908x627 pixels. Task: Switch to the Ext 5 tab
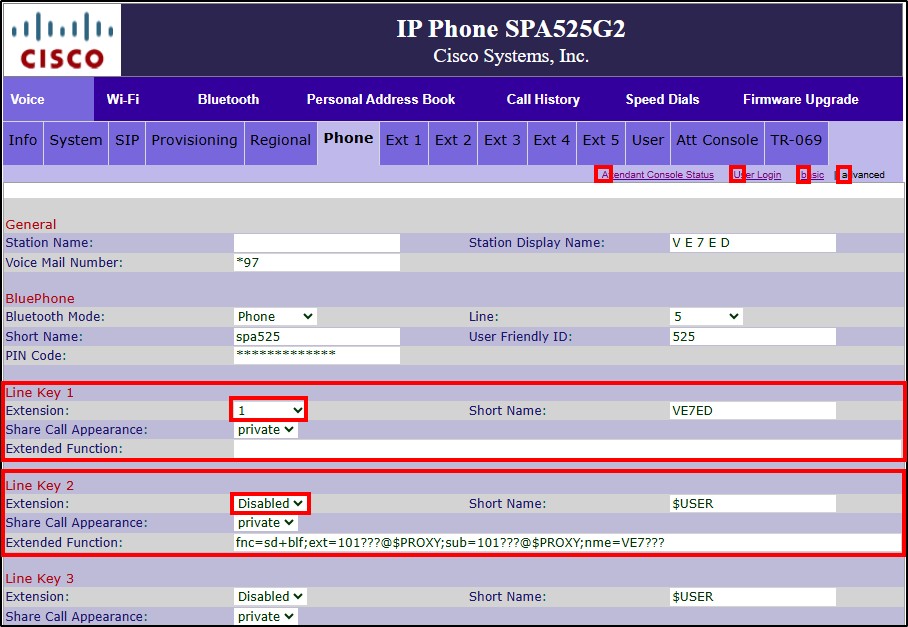pyautogui.click(x=601, y=141)
